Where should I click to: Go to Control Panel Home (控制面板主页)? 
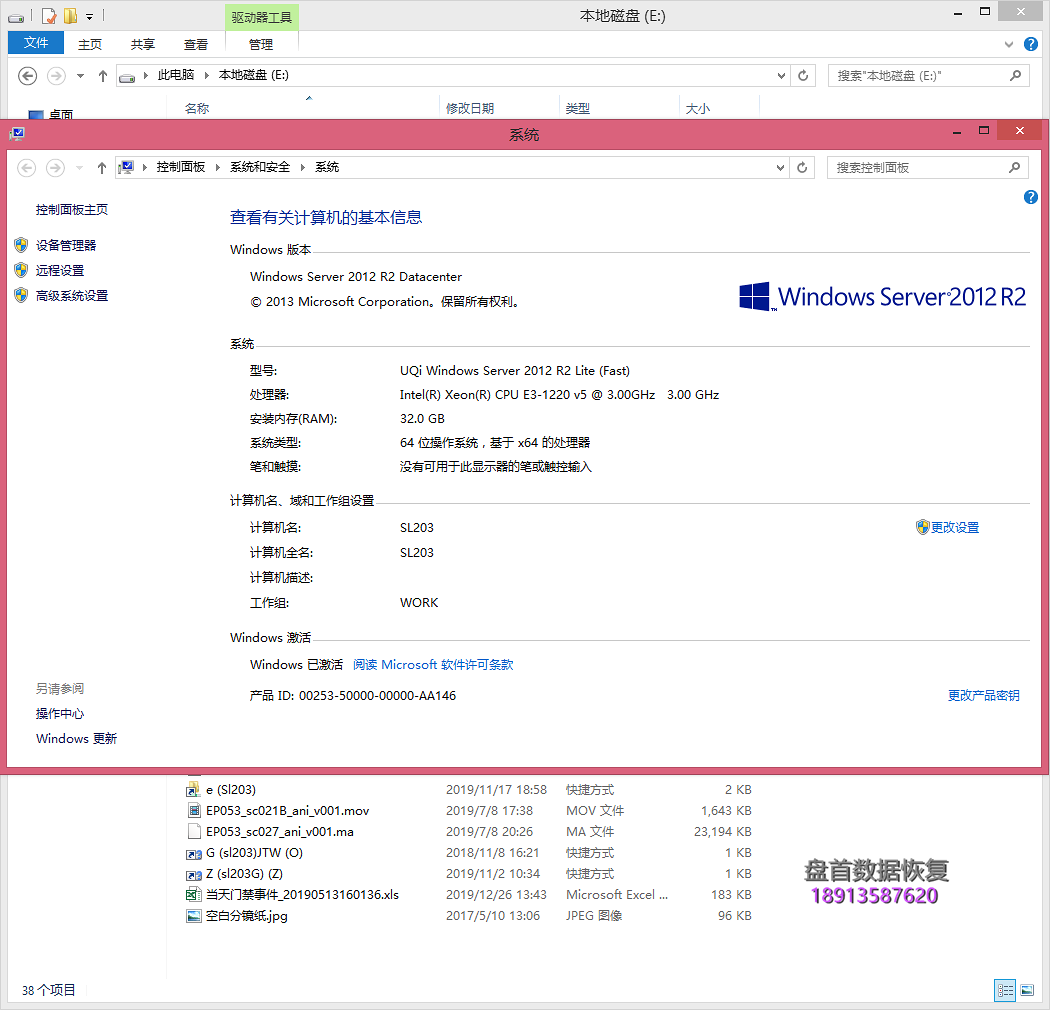(72, 210)
